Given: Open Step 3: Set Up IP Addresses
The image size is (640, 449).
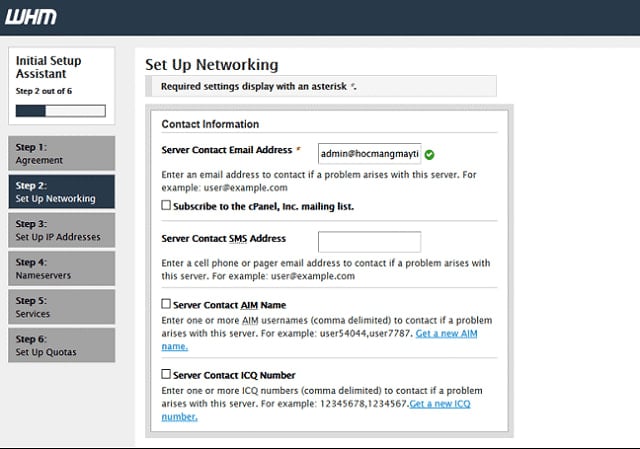Looking at the screenshot, I should click(60, 230).
